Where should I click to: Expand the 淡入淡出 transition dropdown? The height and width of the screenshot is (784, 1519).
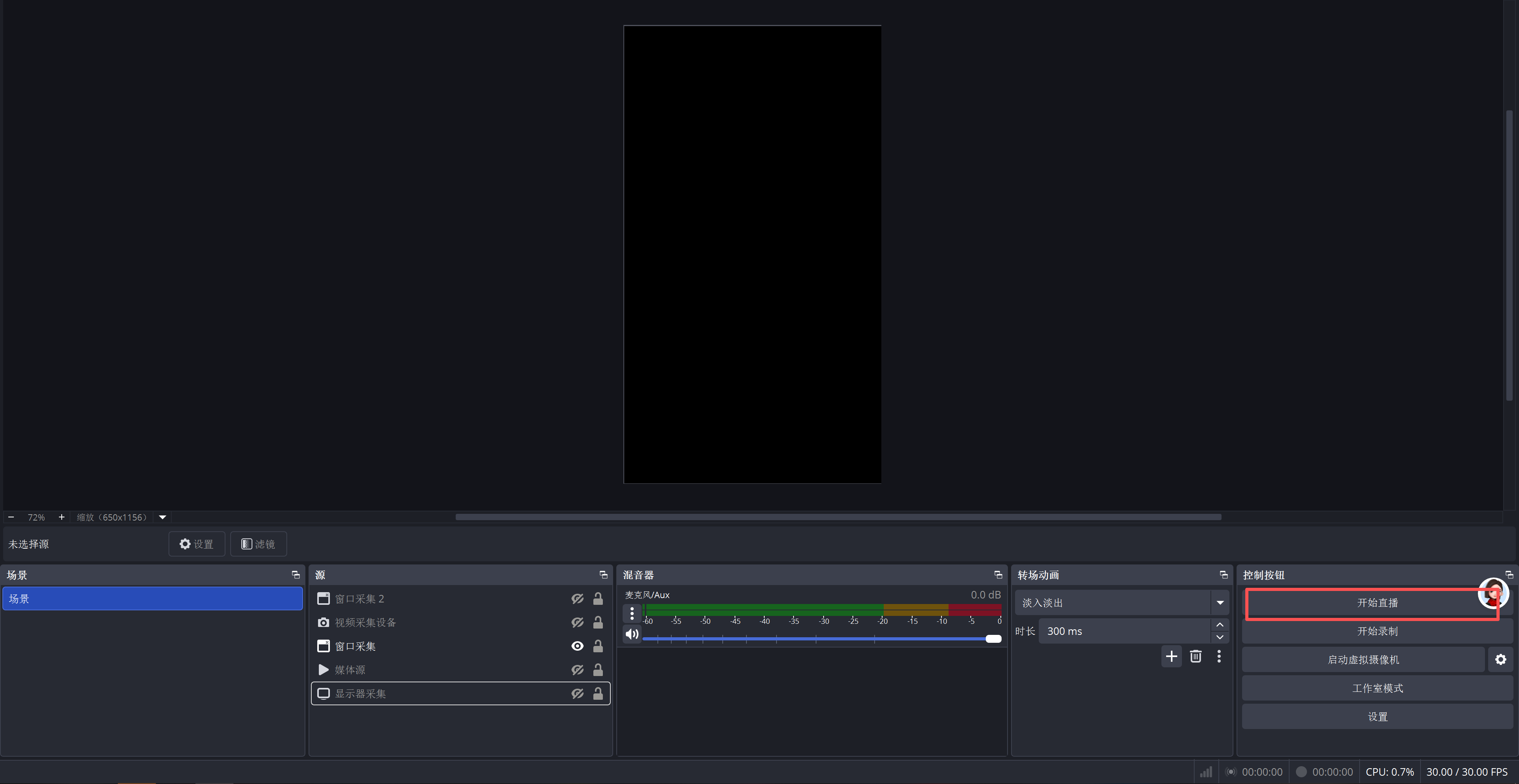[x=1220, y=602]
